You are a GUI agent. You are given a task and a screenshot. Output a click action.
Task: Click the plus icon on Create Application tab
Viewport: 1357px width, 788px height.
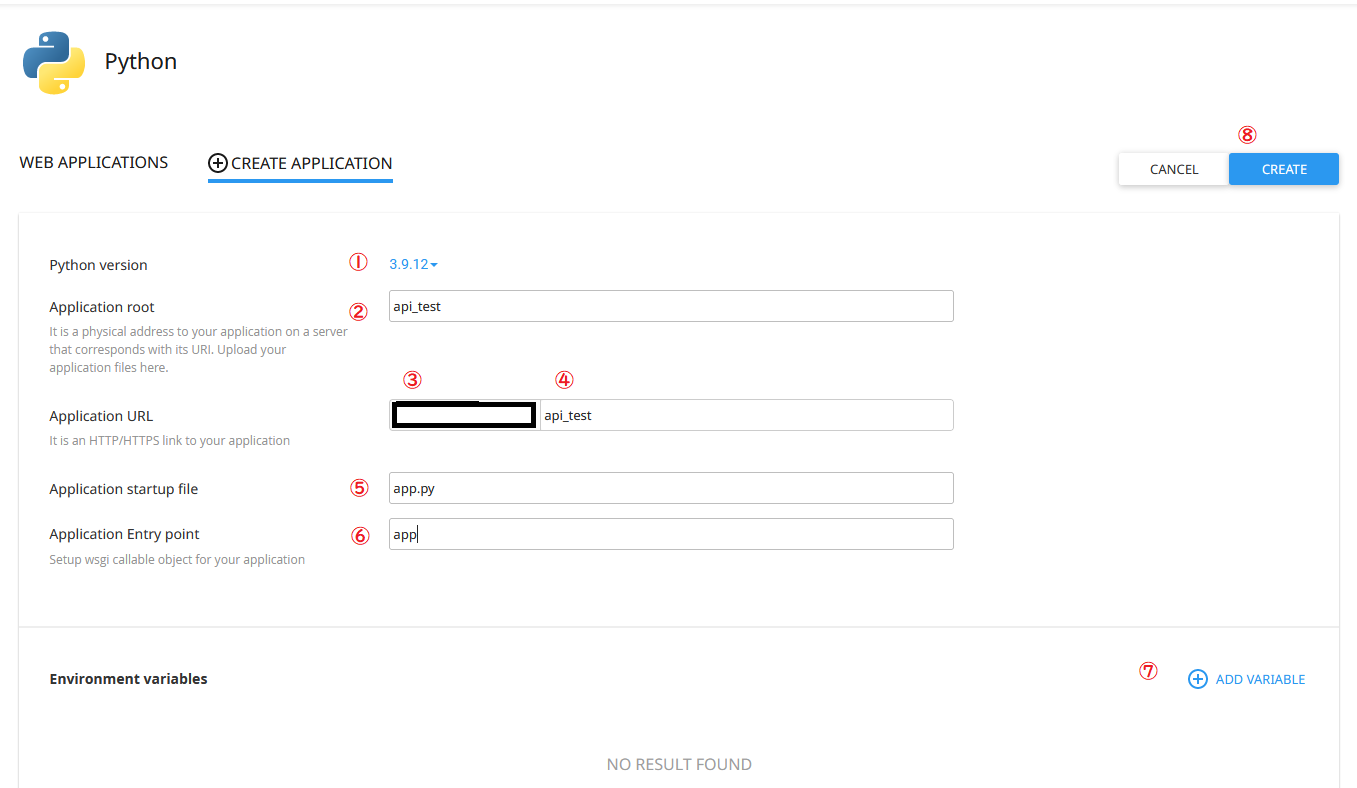click(217, 163)
